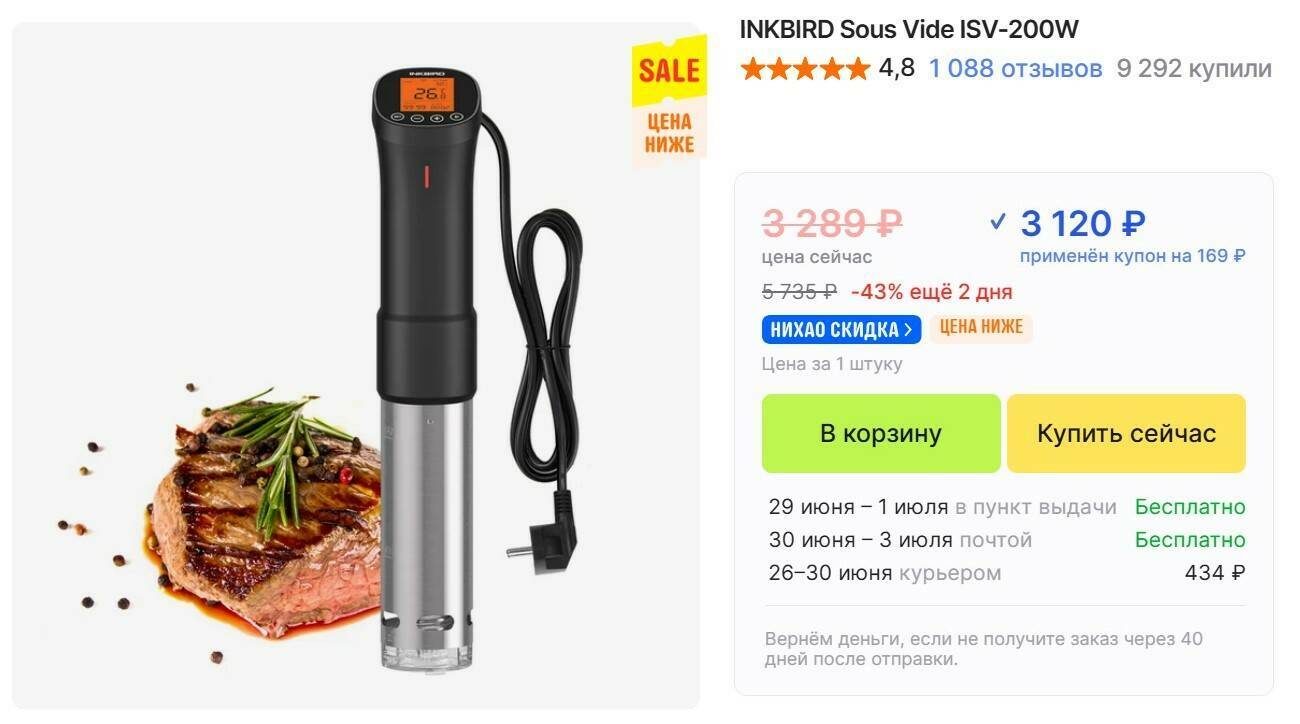Screen dimensions: 1300x724
Task: Click the chevron in НИХАО СКИДКА badge
Action: (908, 329)
